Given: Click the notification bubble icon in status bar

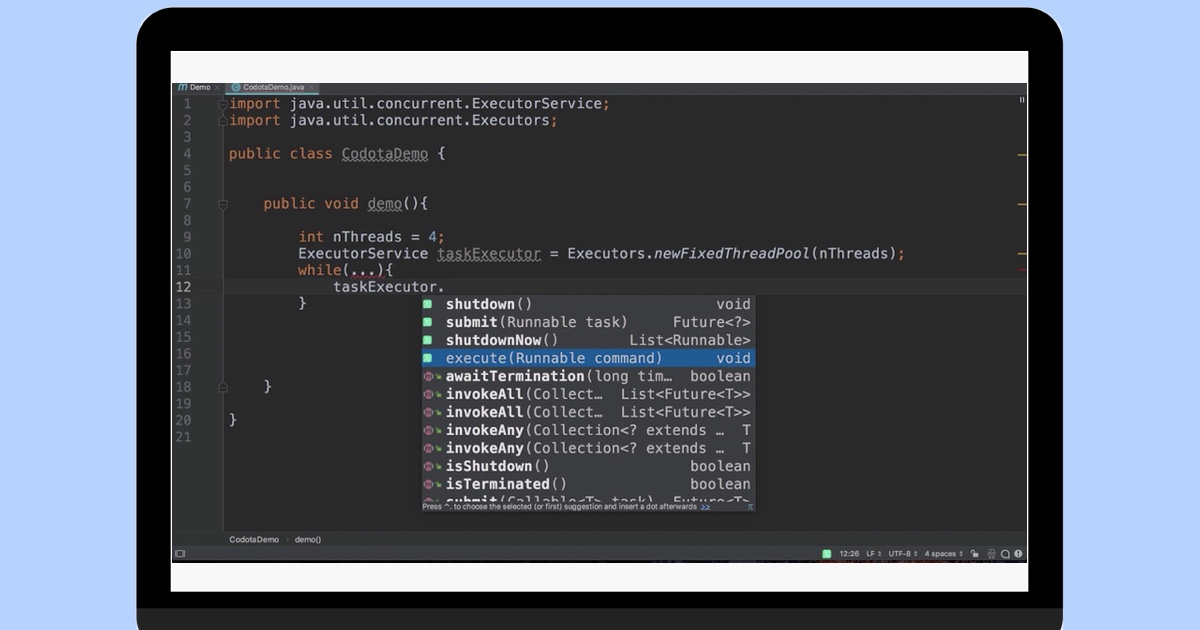Looking at the screenshot, I should coord(1005,553).
